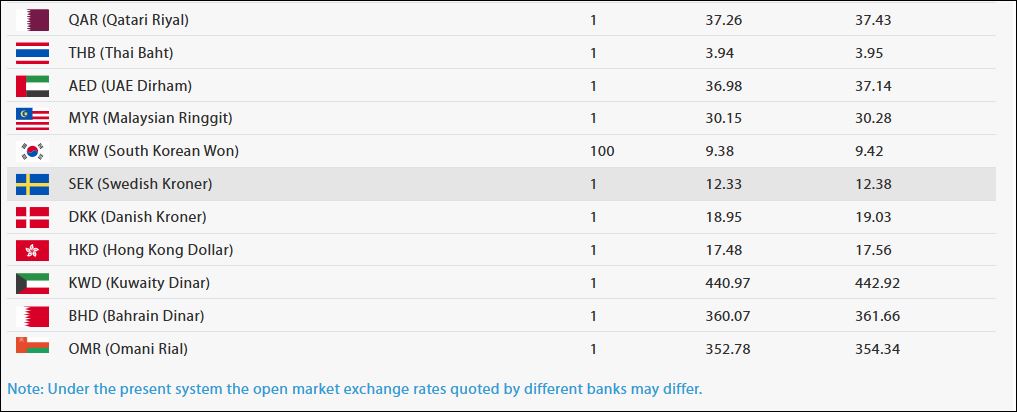Select the OMR (Omani Rial) label
This screenshot has width=1017, height=412.
[x=128, y=349]
